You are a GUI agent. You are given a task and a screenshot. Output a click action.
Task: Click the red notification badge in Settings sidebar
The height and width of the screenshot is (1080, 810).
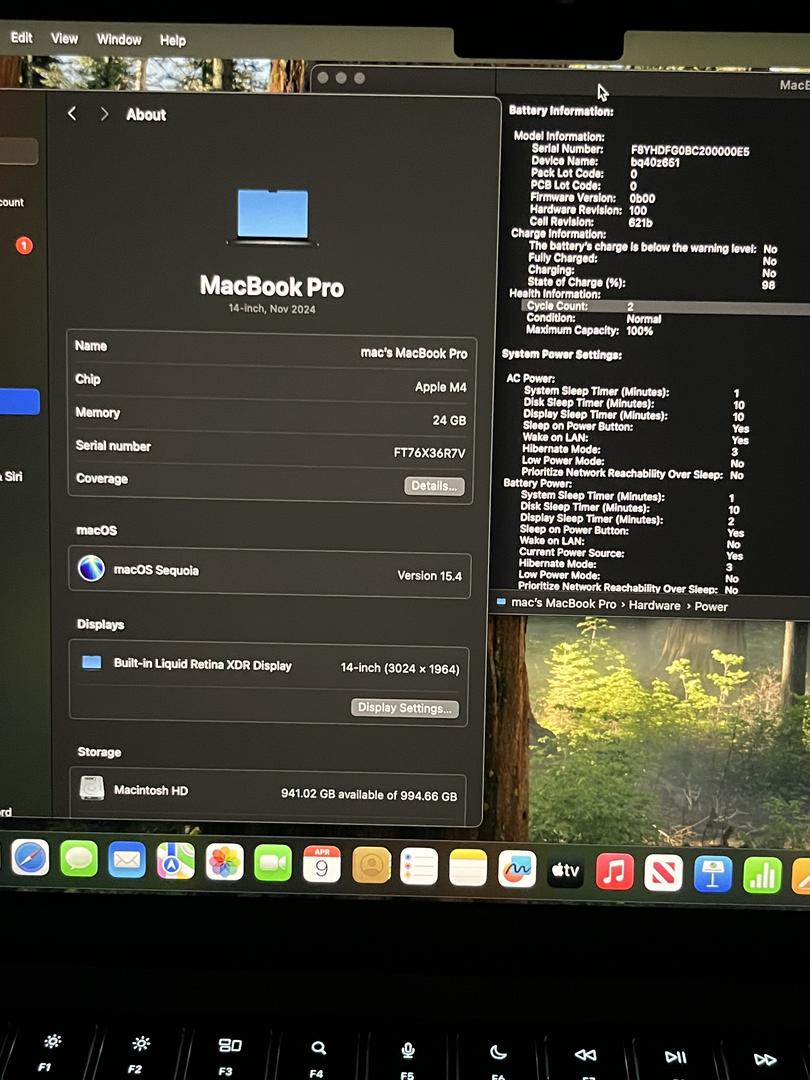[24, 245]
